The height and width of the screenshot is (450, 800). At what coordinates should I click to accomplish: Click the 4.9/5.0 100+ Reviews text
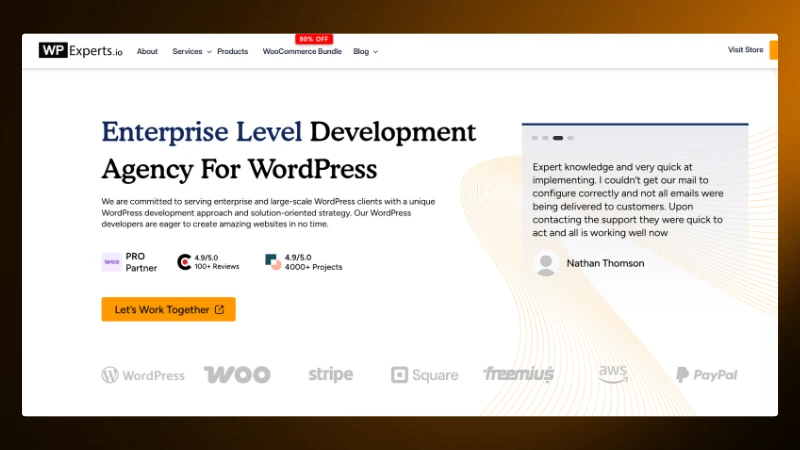click(x=217, y=262)
